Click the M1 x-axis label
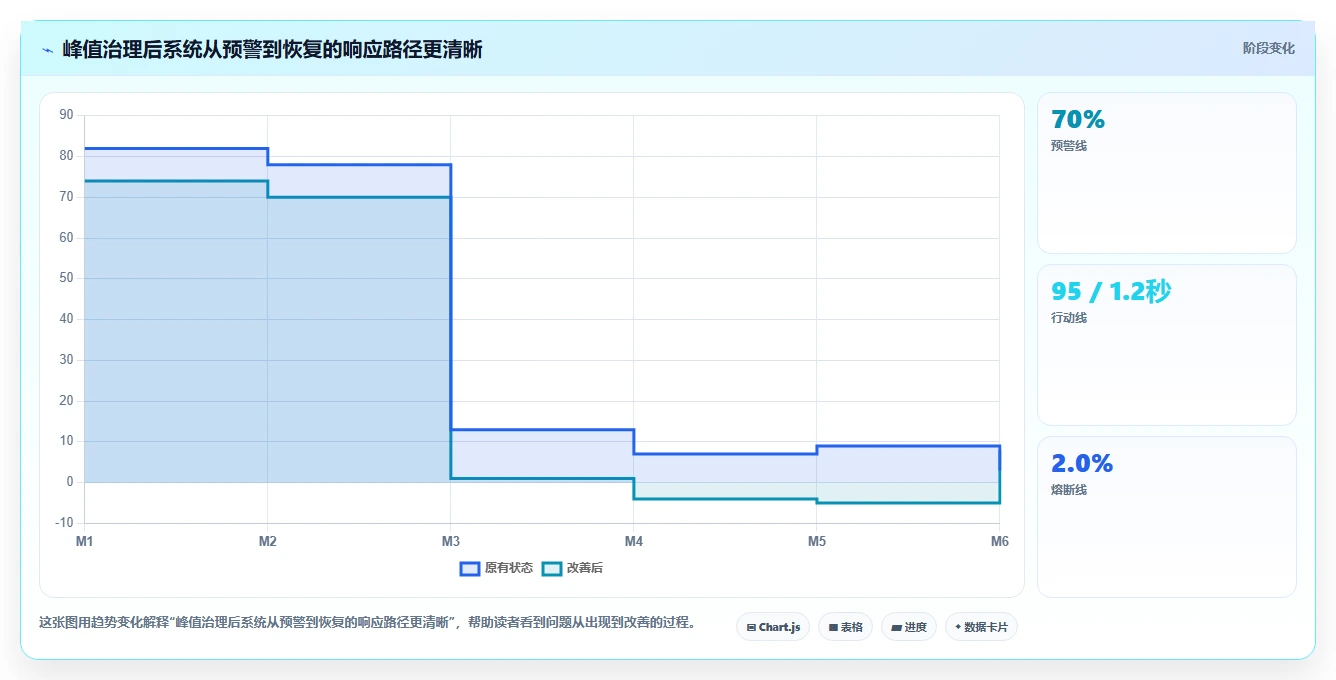 [x=85, y=541]
